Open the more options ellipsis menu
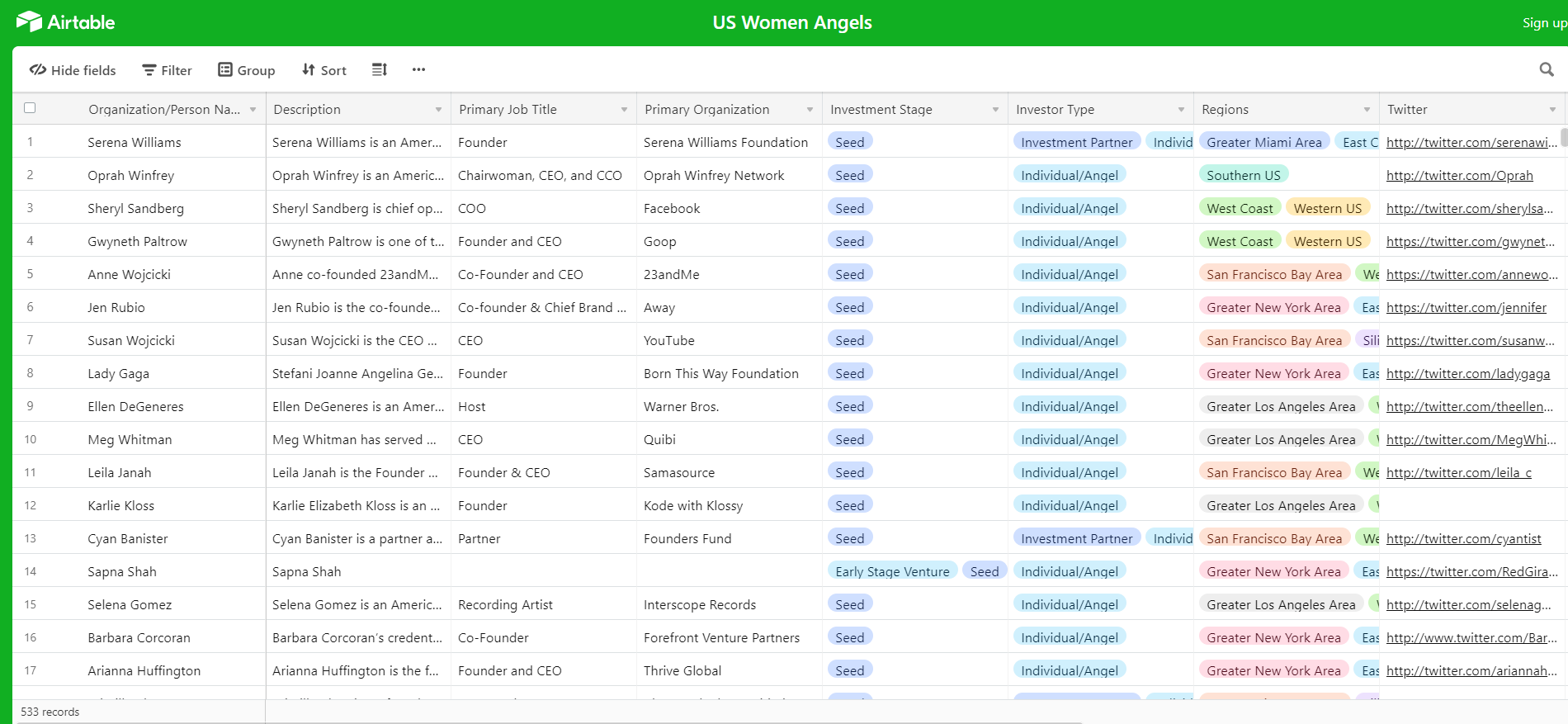The image size is (1568, 724). (418, 69)
